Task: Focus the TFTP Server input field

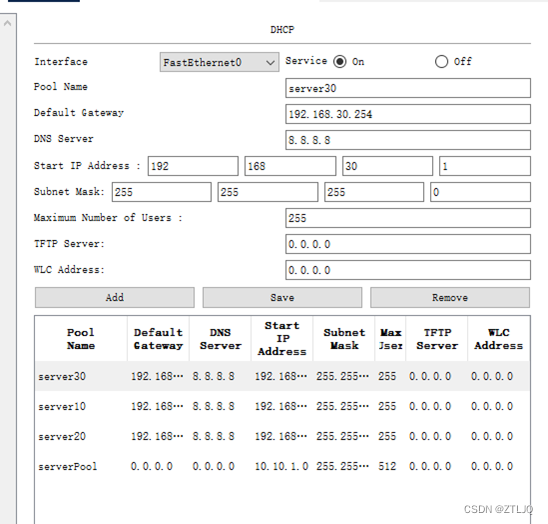Action: [x=408, y=244]
